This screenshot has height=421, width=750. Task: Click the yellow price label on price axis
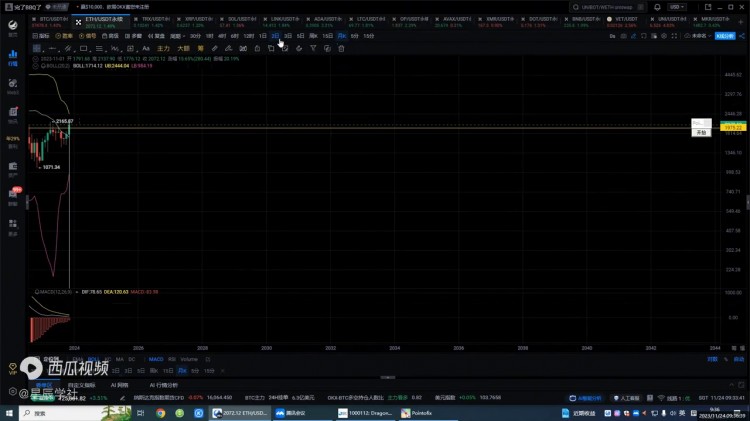click(733, 127)
